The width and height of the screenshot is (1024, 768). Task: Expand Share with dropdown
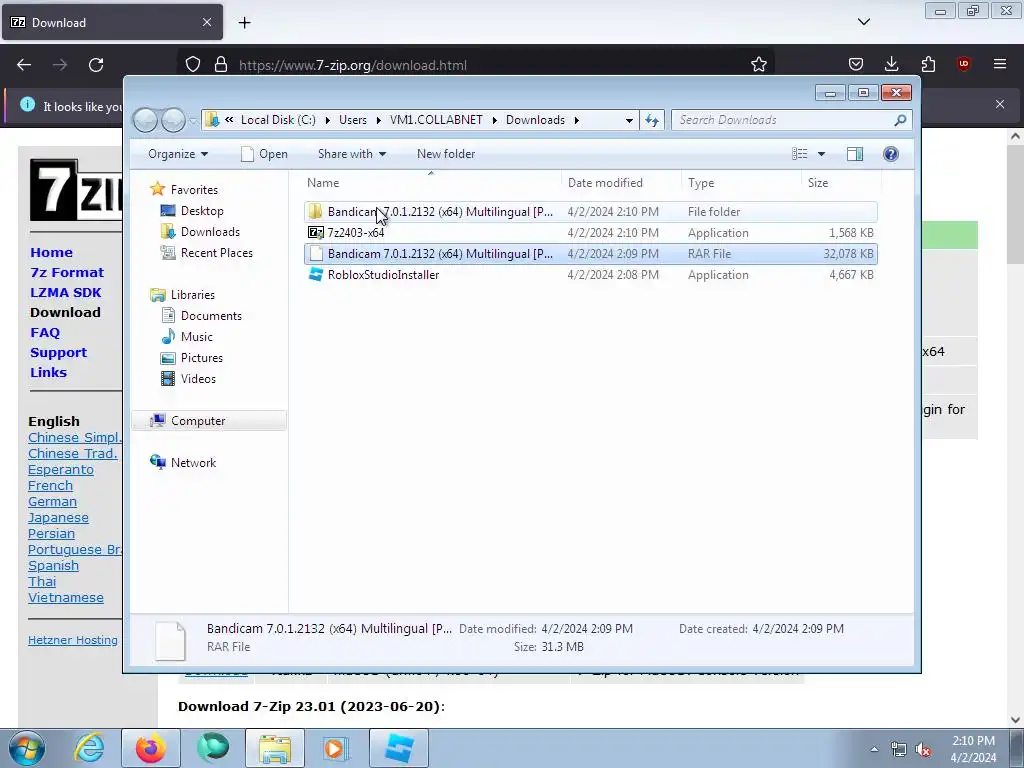[x=351, y=154]
